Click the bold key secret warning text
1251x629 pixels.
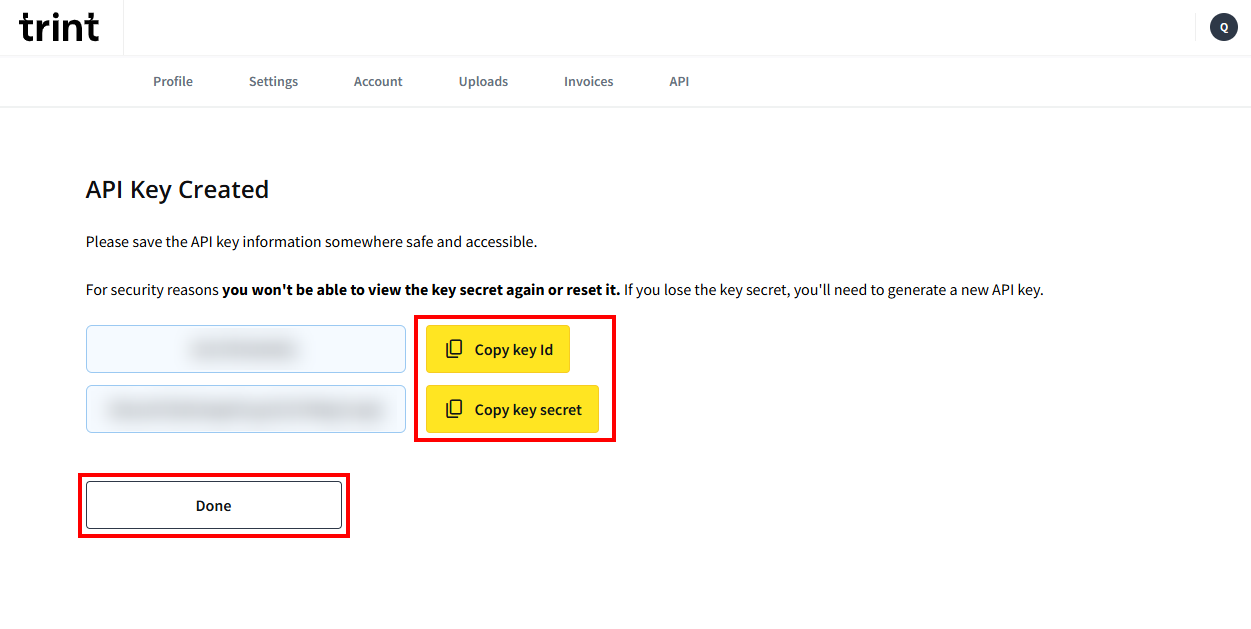pos(420,290)
